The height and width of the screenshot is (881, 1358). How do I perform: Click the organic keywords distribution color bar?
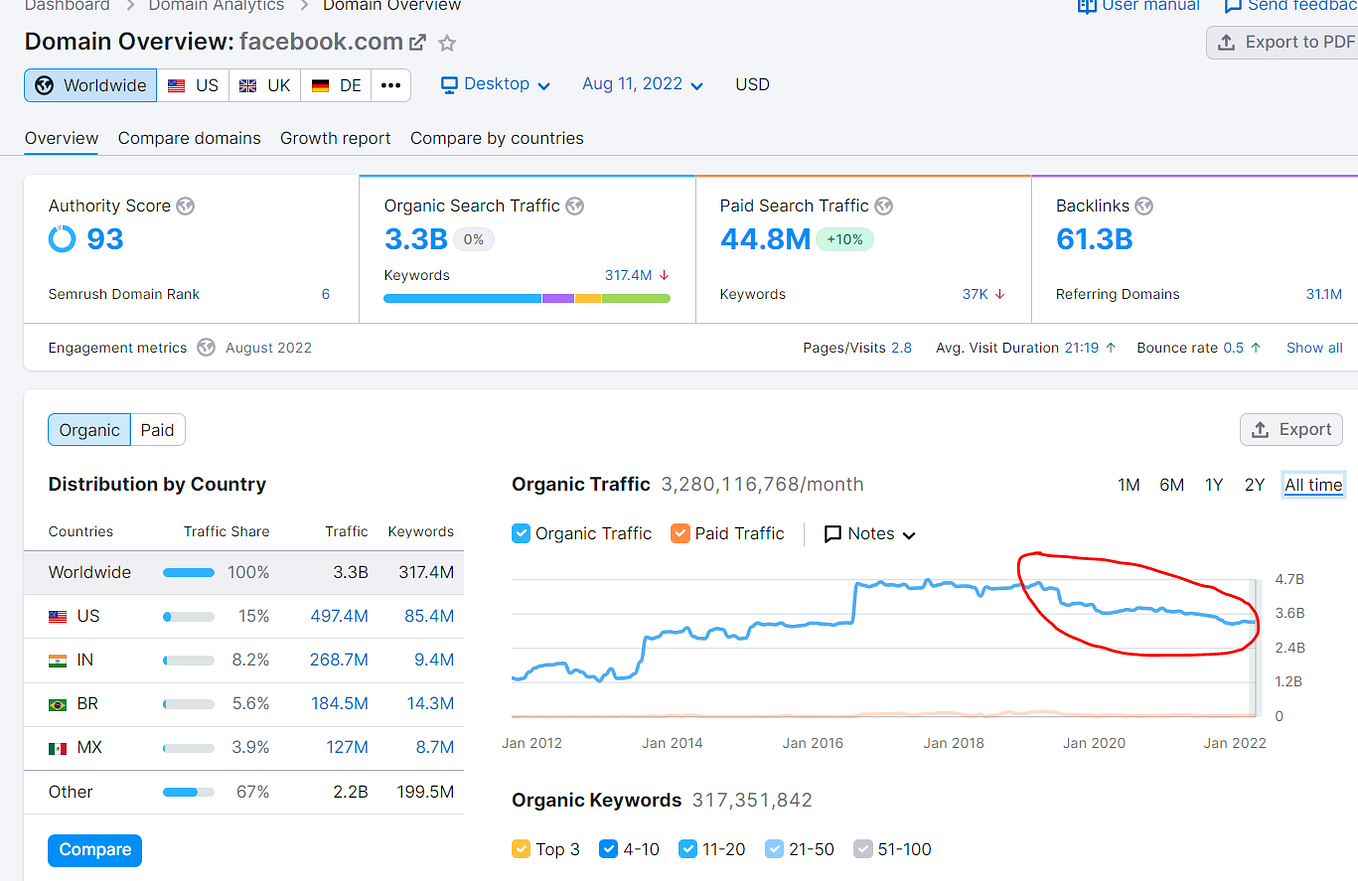pos(527,298)
